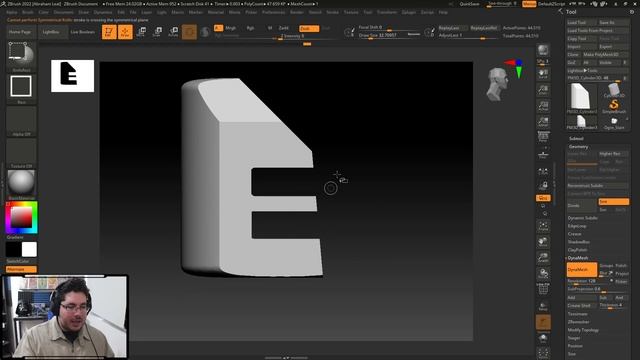Click Make PolyMesh3D button

pyautogui.click(x=606, y=54)
